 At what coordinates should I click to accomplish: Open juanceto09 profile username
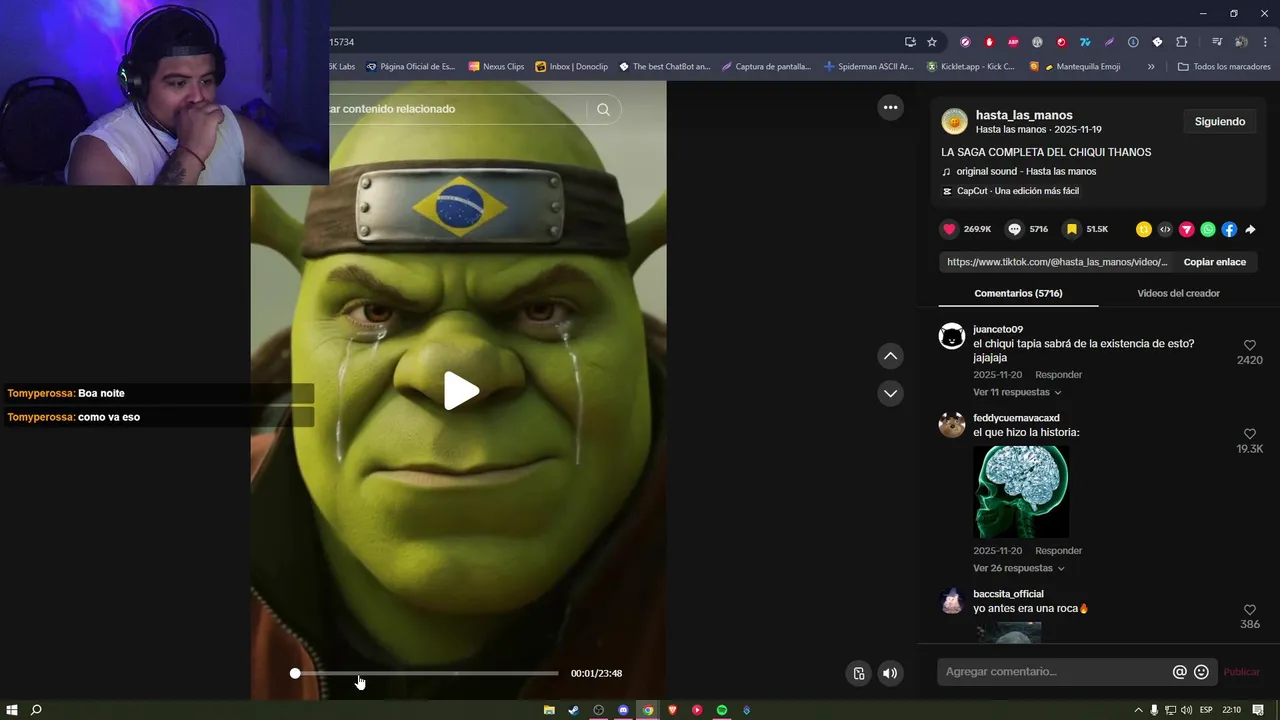[998, 329]
